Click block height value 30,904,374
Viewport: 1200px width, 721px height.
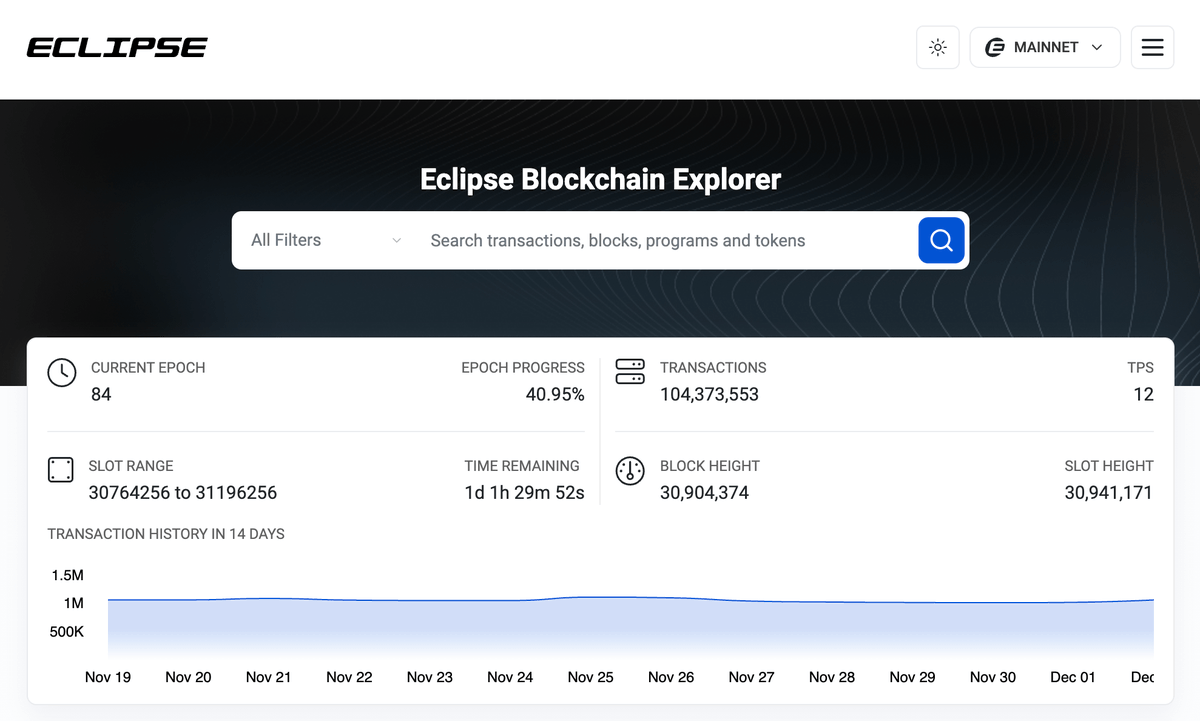pos(704,492)
